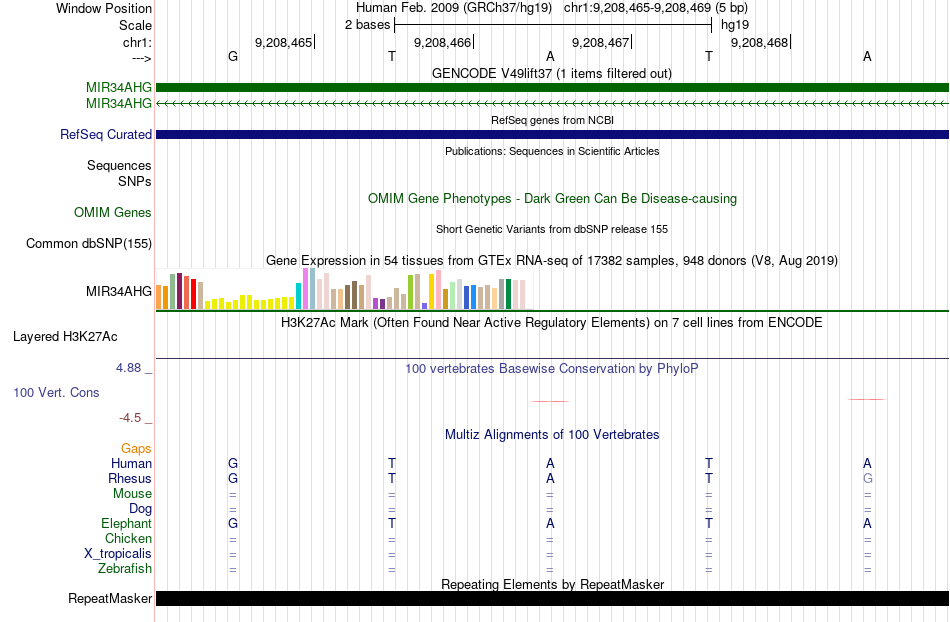Viewport: 950px width, 622px height.
Task: Click the Layered H3K27Ac track label
Action: (65, 337)
